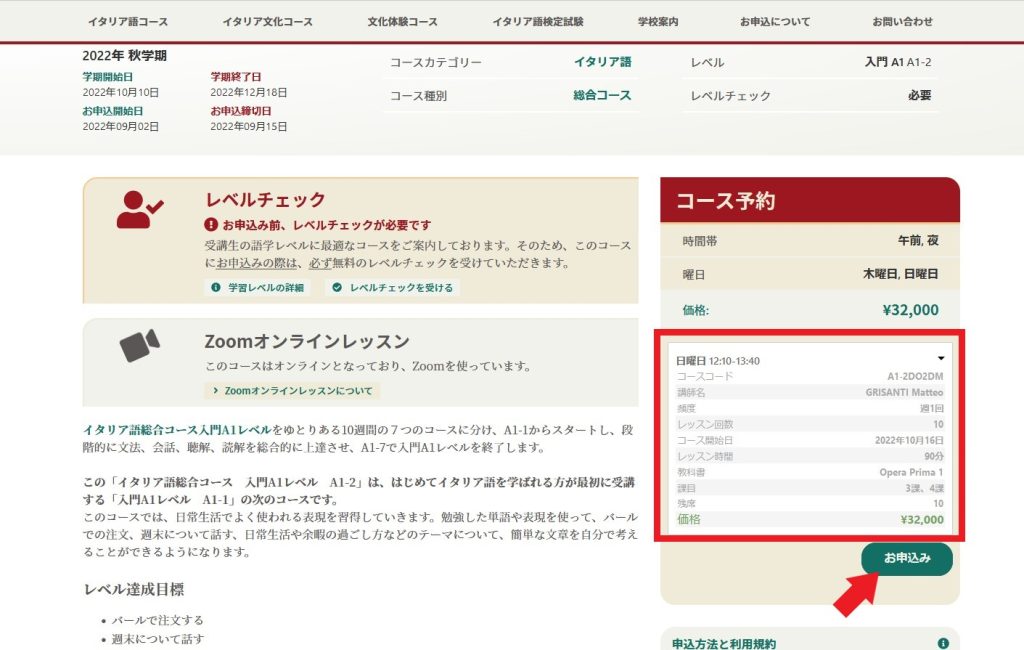Click the イタリア語総合コース入門A1レベル text link
The image size is (1024, 650).
point(176,429)
